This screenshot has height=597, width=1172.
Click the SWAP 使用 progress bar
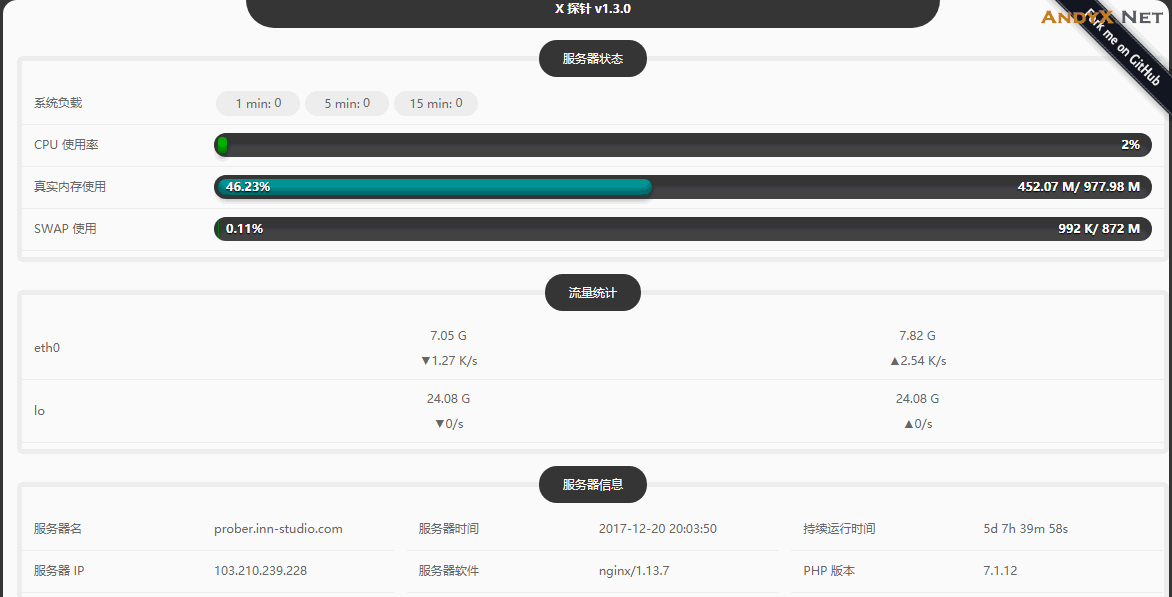coord(682,229)
